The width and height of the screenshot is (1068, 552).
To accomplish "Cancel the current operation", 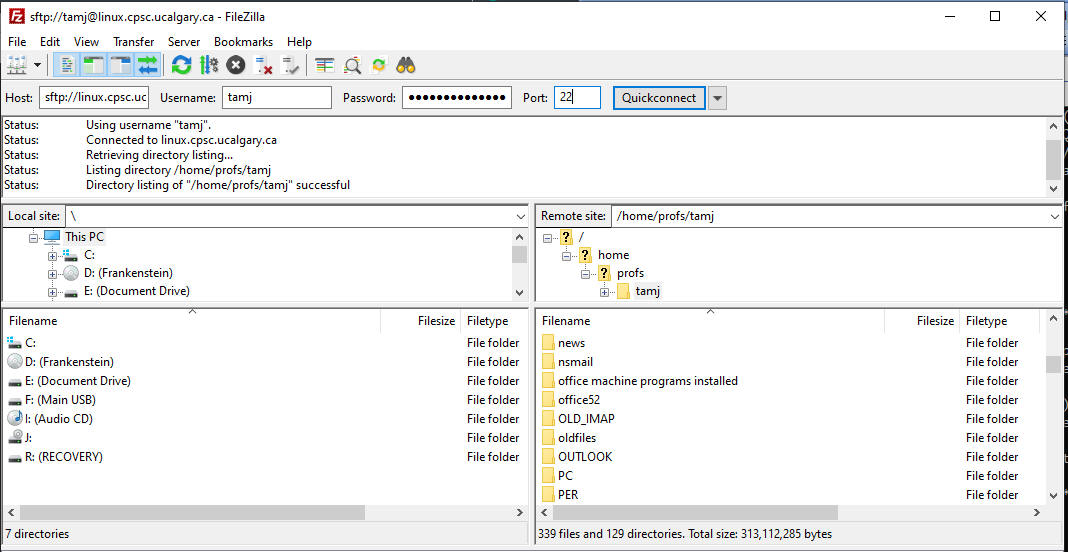I will [235, 65].
